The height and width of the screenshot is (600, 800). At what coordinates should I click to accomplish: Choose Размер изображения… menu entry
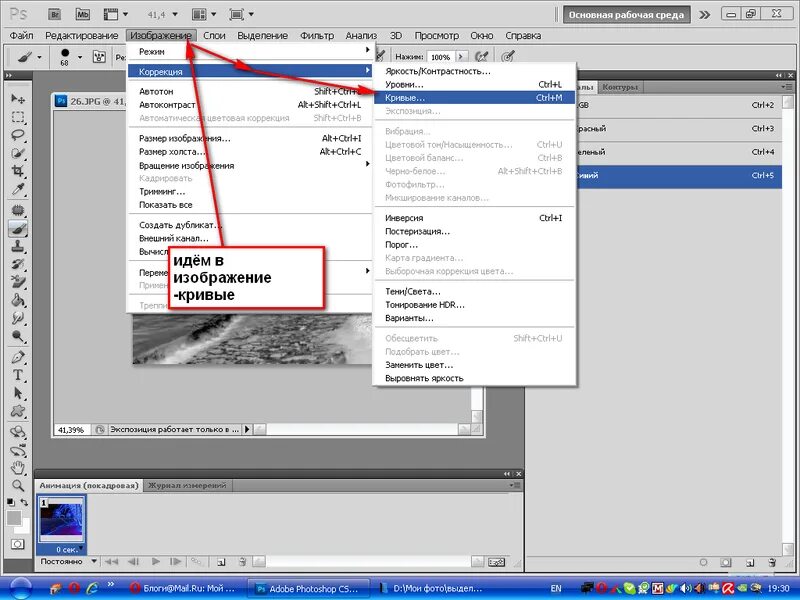click(x=250, y=138)
